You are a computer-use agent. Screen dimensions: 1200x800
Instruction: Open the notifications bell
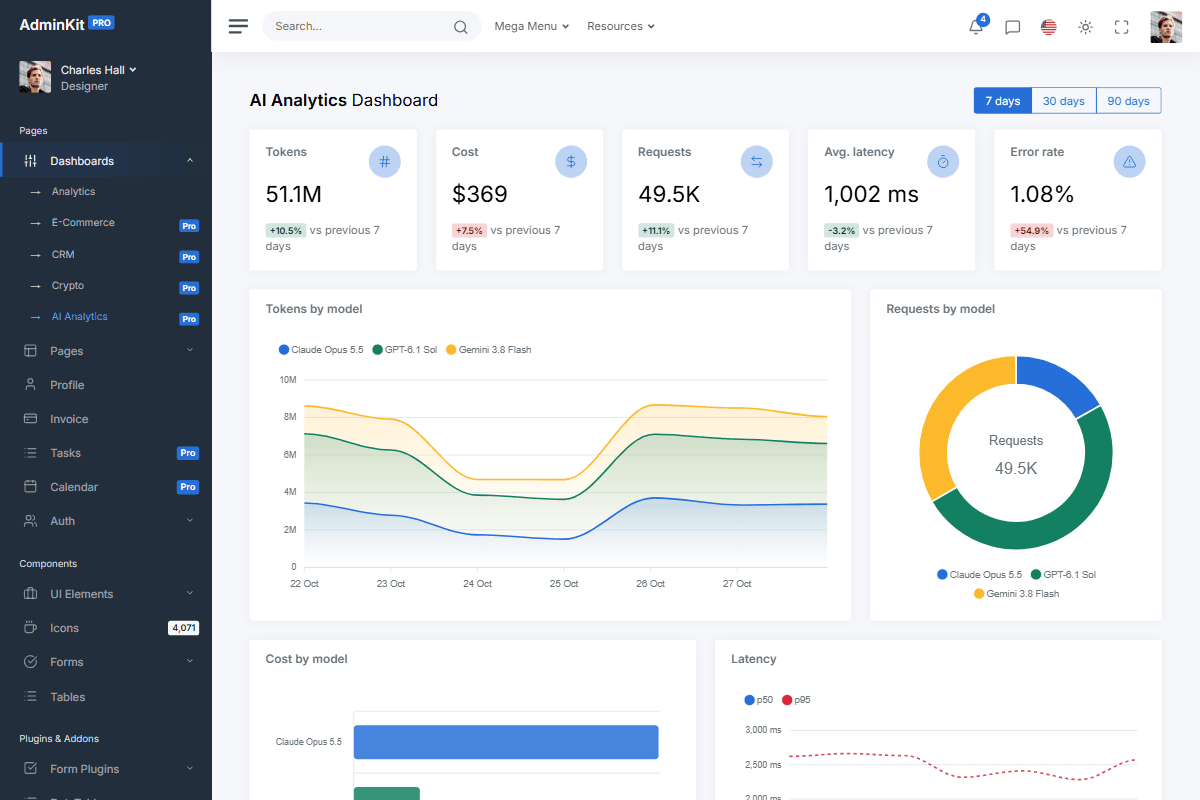pyautogui.click(x=976, y=27)
